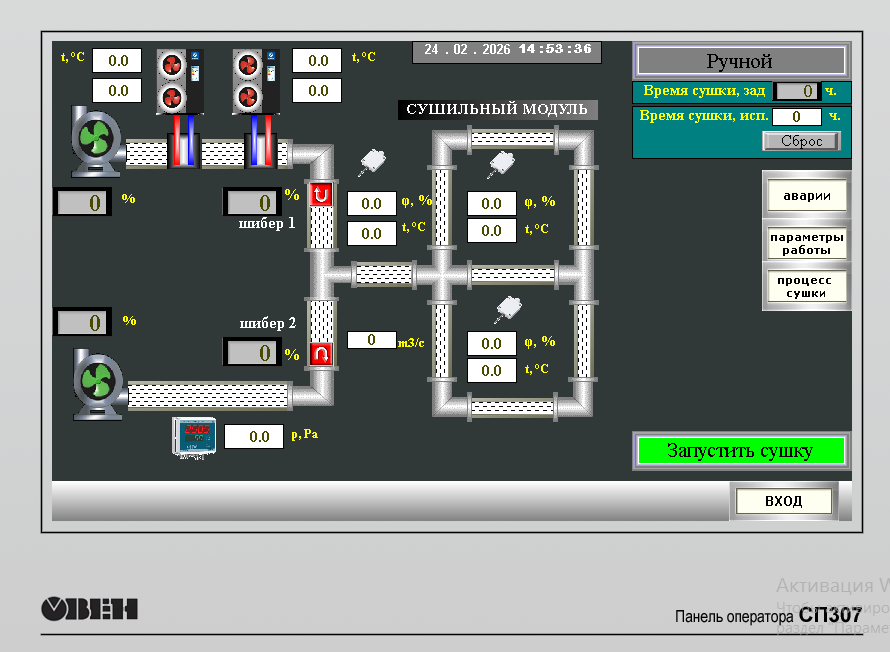Toggle the Ручной mode button
Screen dimensions: 890x652
[x=740, y=61]
